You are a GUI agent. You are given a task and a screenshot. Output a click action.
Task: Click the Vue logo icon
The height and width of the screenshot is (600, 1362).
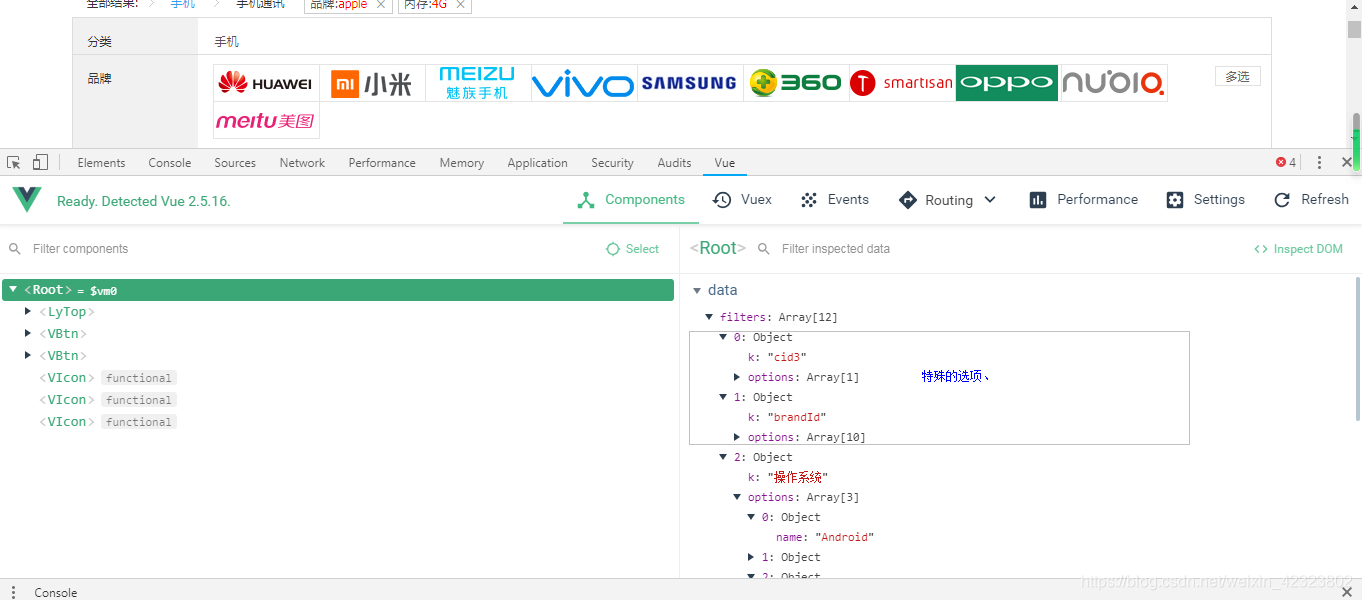click(x=27, y=200)
